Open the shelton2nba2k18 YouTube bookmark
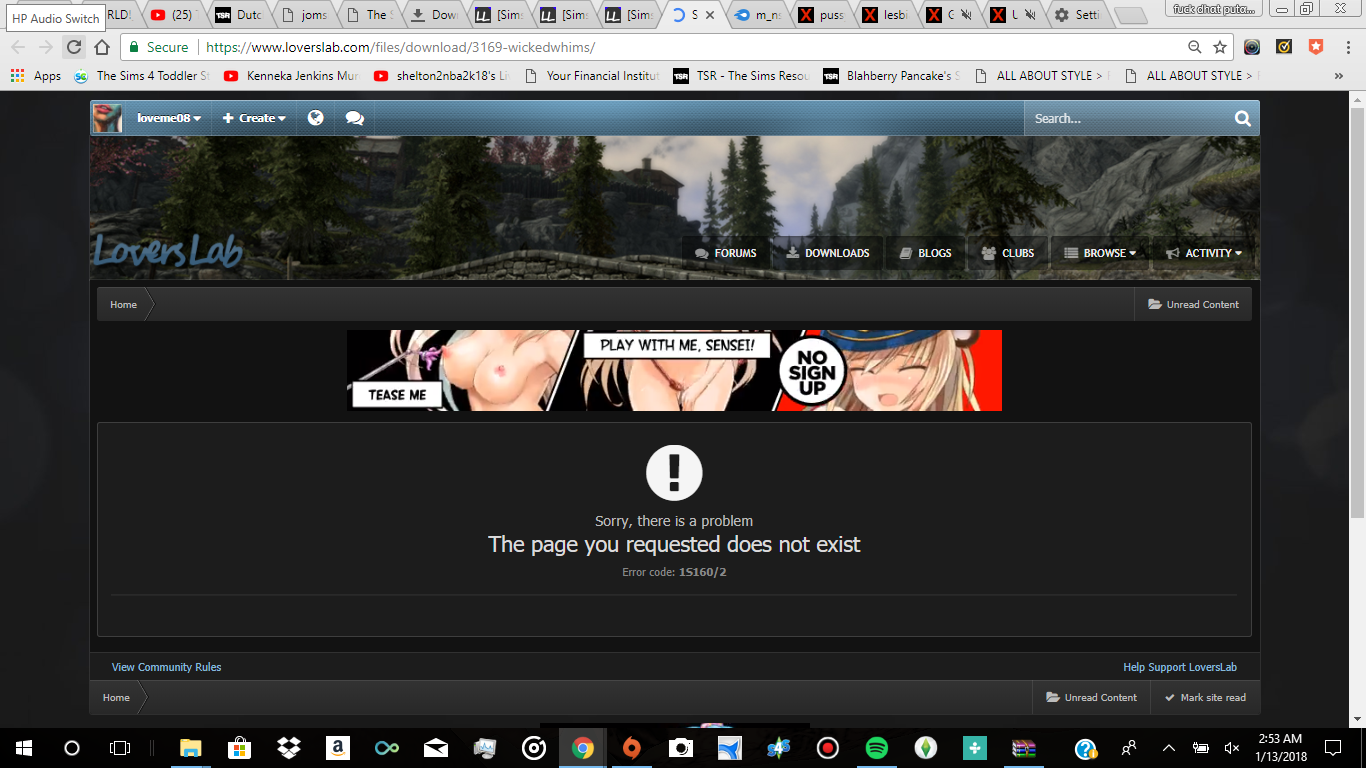 (x=441, y=76)
